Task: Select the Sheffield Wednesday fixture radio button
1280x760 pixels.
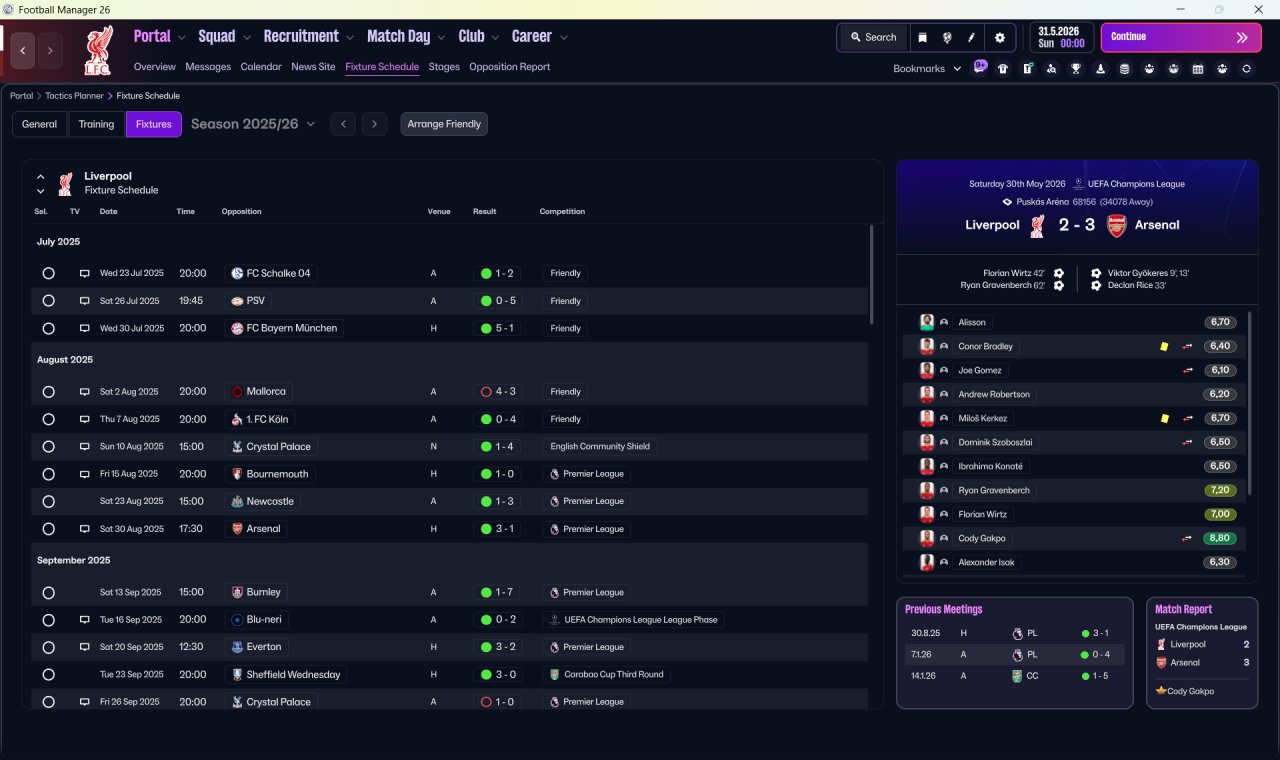Action: click(48, 674)
